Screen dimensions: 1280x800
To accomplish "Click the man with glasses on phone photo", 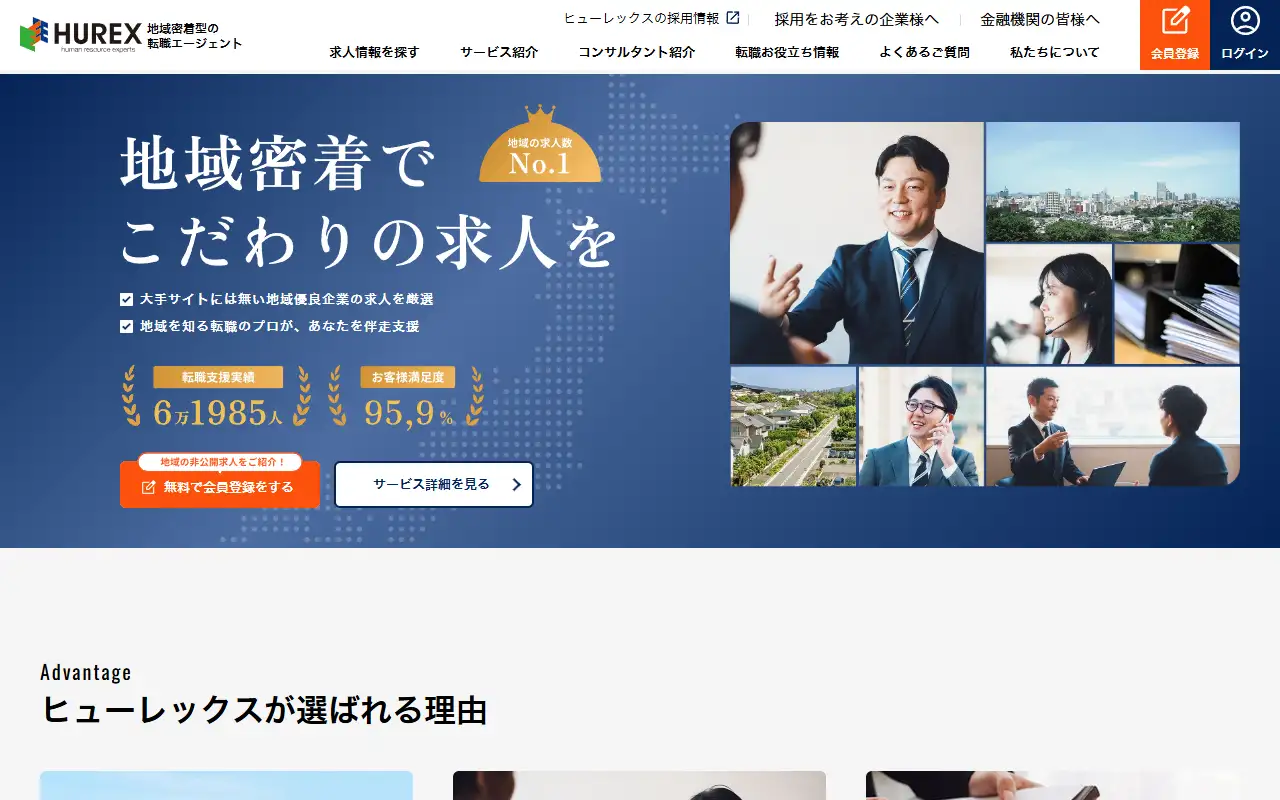I will click(921, 427).
